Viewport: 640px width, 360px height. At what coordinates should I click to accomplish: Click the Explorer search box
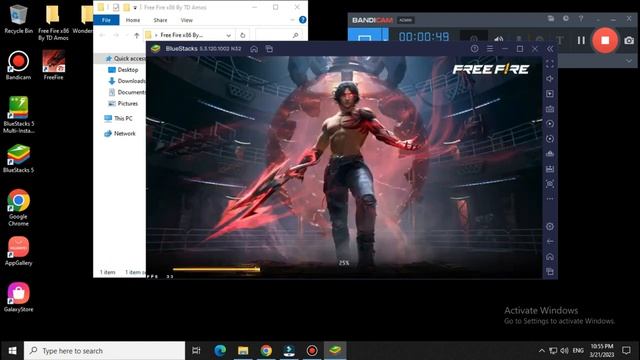tap(279, 35)
